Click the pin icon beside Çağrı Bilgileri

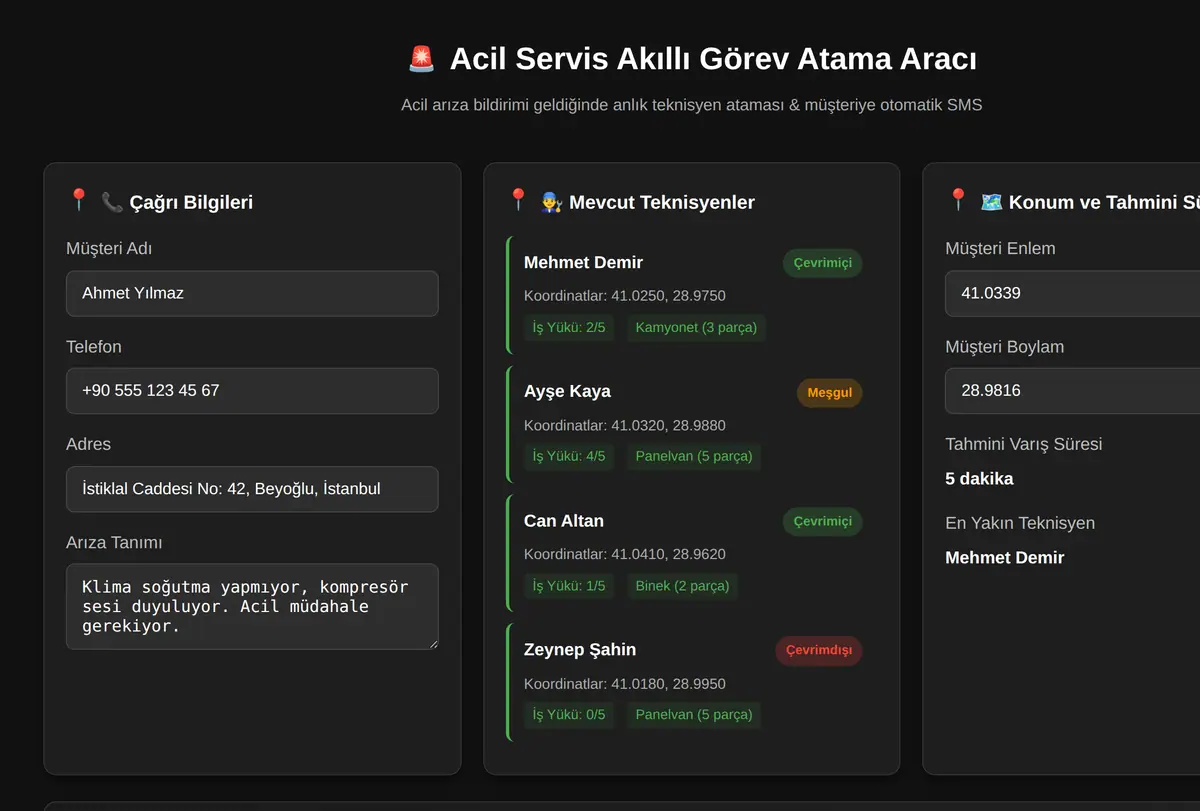pyautogui.click(x=79, y=201)
